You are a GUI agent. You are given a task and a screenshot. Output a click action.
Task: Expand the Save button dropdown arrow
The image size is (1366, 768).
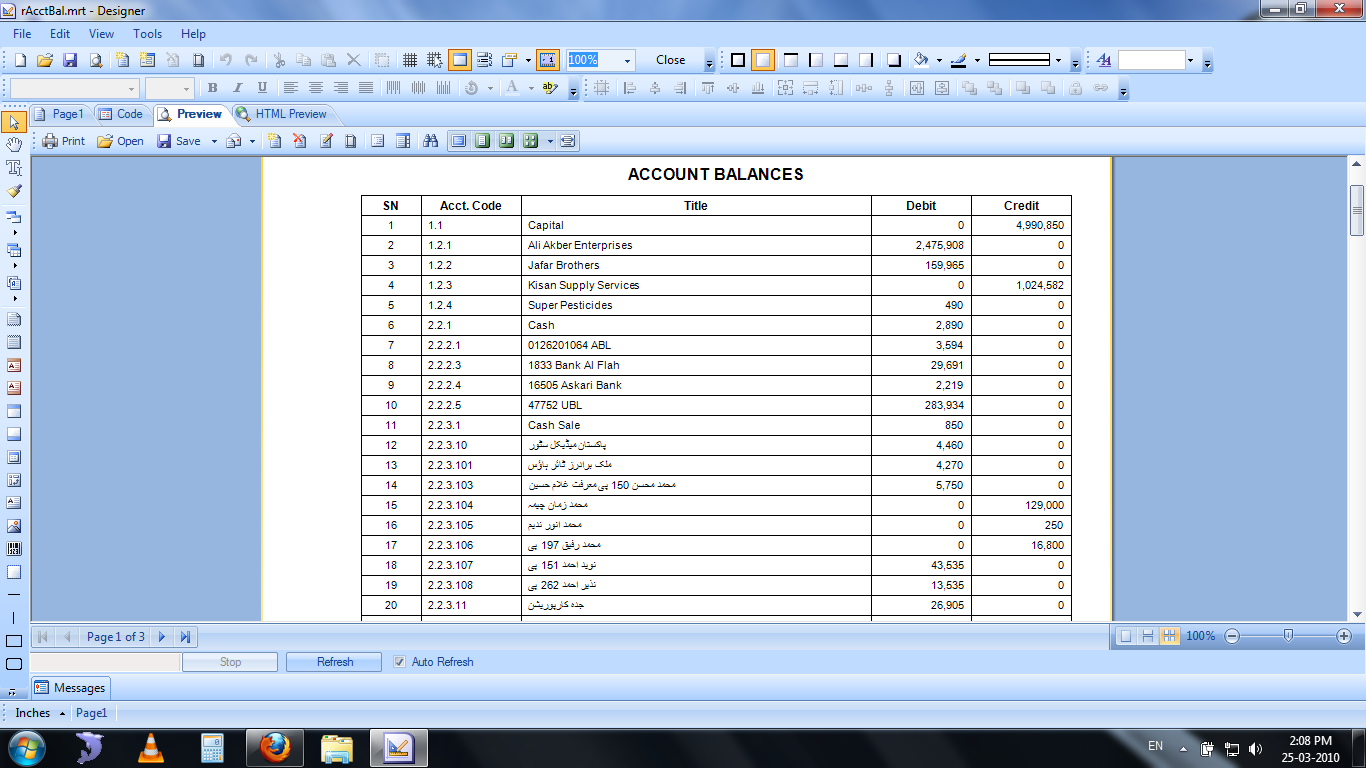click(x=213, y=141)
